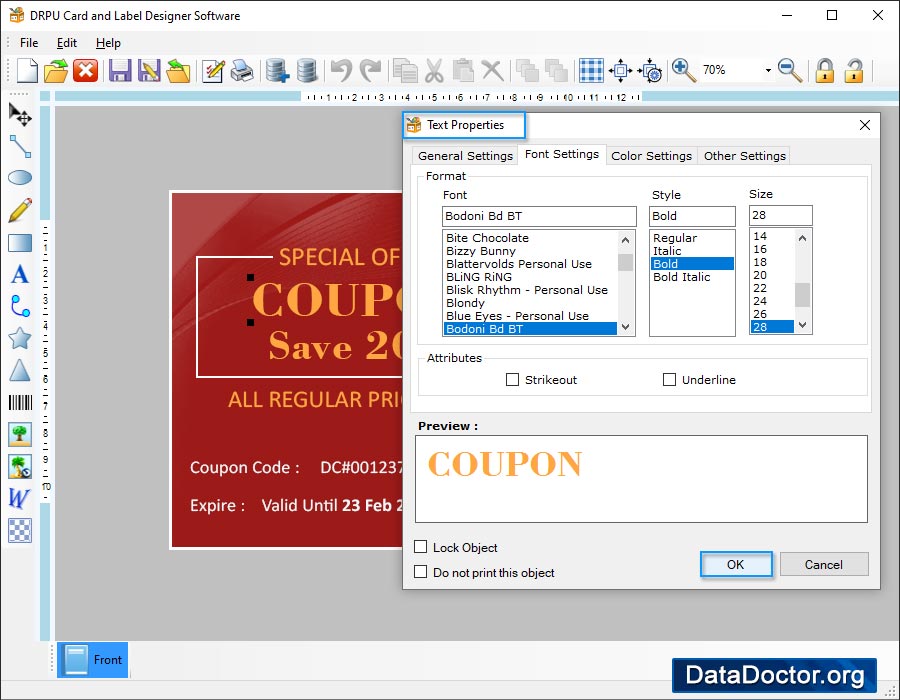Click the database with plus icon
This screenshot has width=900, height=700.
coord(277,71)
